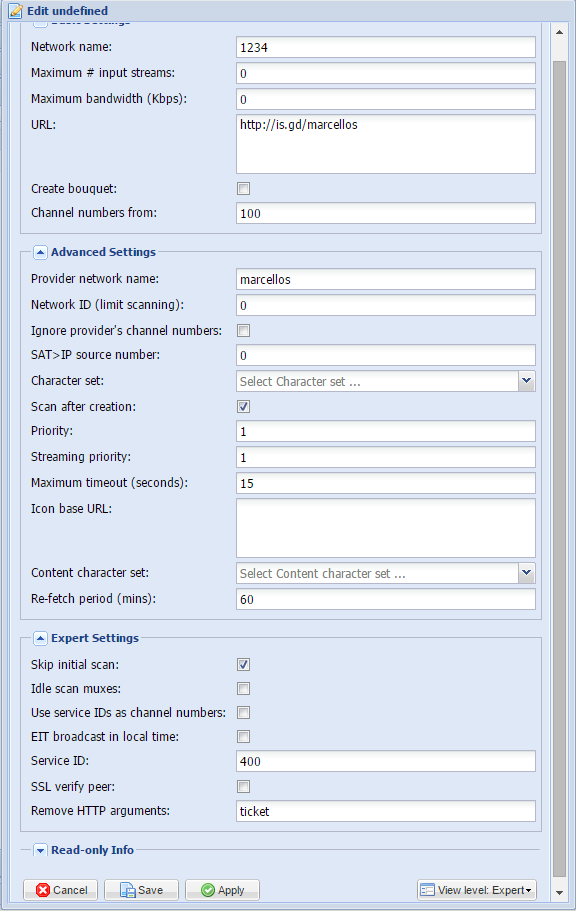
Task: Toggle Skip initial scan checkbox
Action: [x=244, y=664]
